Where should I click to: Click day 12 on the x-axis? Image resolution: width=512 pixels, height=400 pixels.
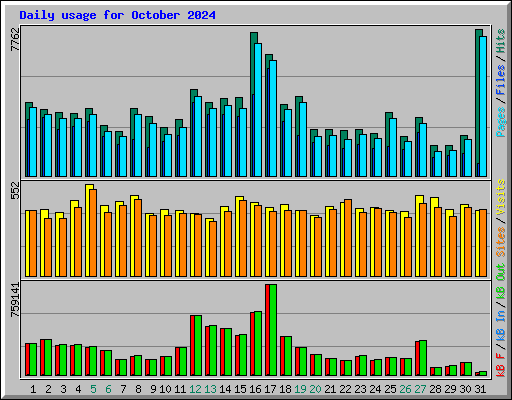[x=195, y=389]
